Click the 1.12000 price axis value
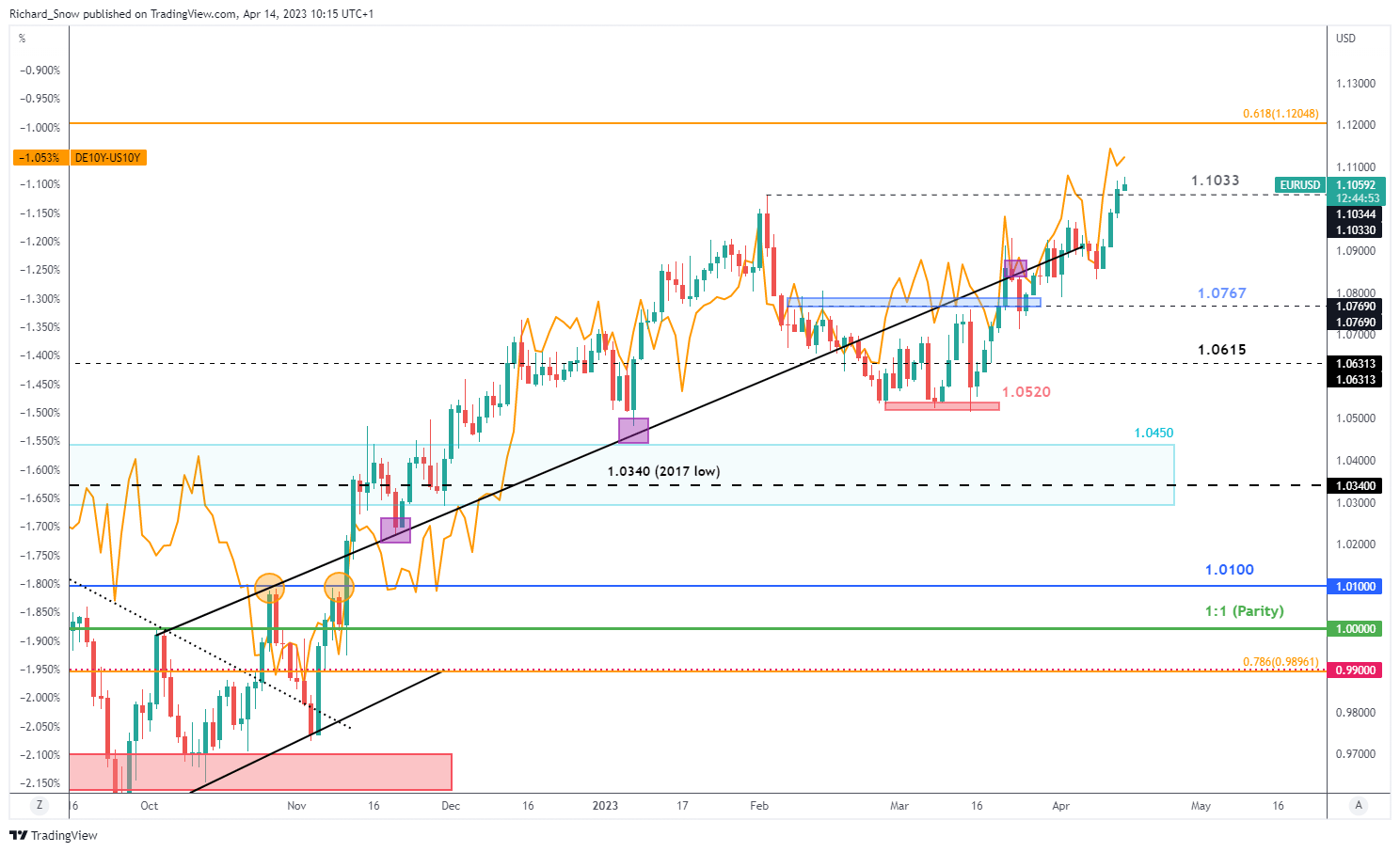This screenshot has height=852, width=1400. tap(1356, 125)
